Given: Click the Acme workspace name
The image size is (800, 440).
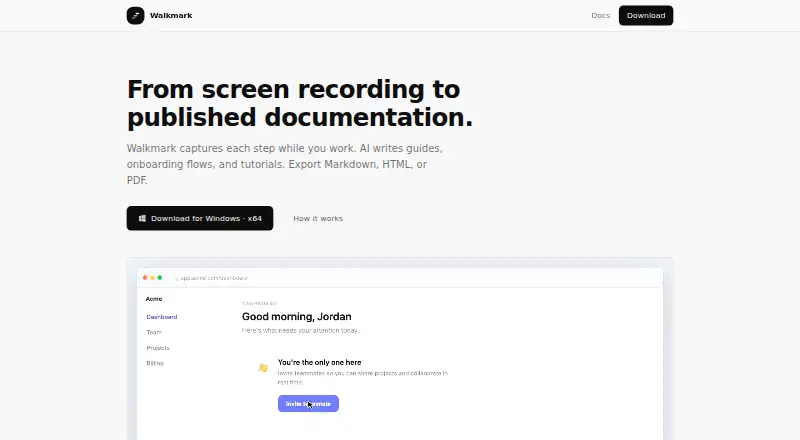Looking at the screenshot, I should click(154, 299).
